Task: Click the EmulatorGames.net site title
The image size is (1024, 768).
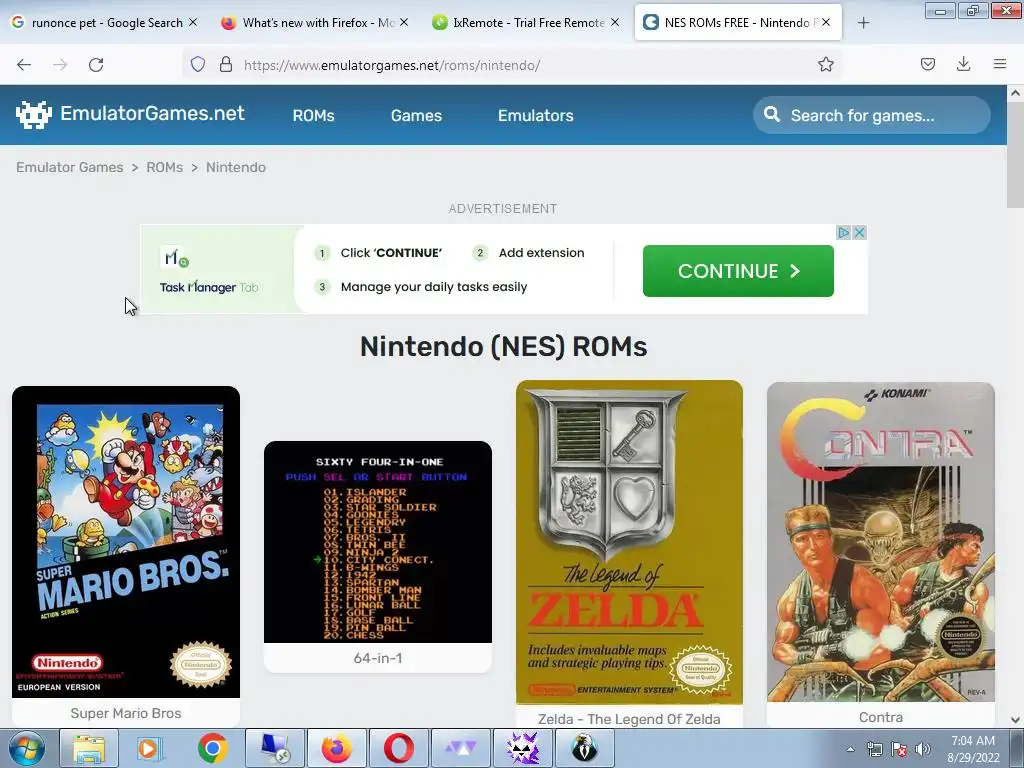Action: pos(152,114)
